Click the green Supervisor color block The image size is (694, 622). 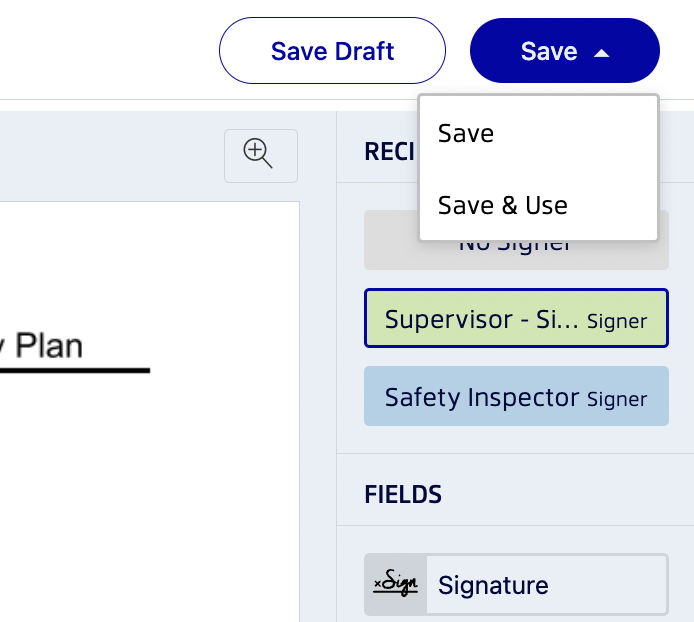click(516, 318)
